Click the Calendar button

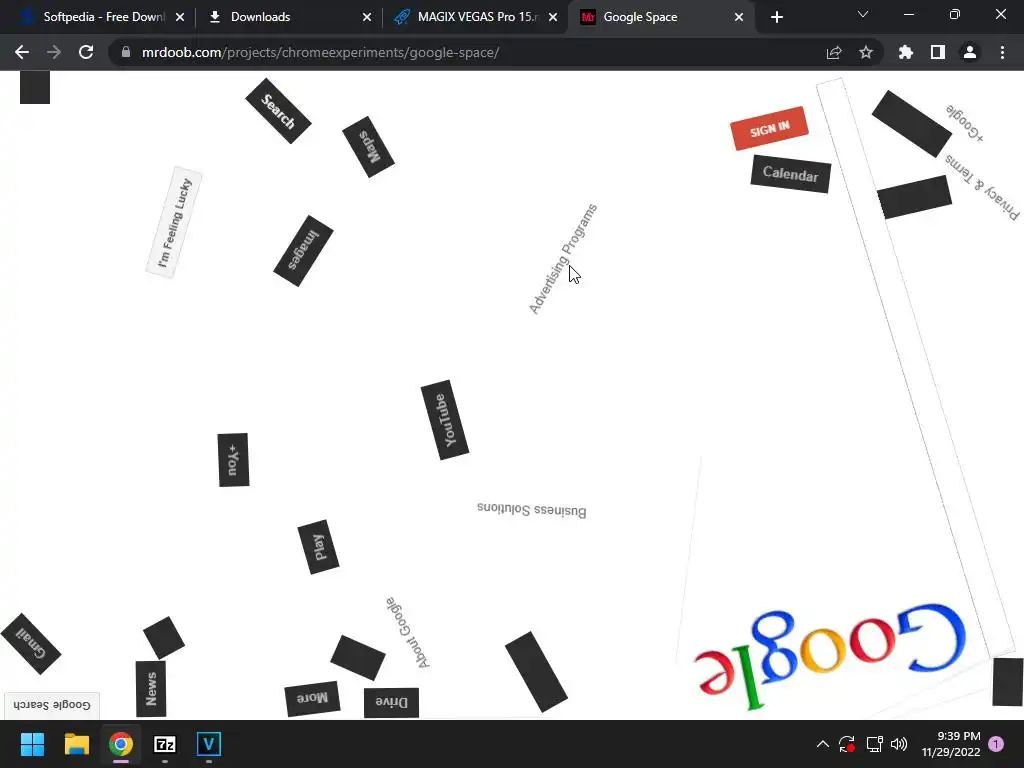[790, 174]
